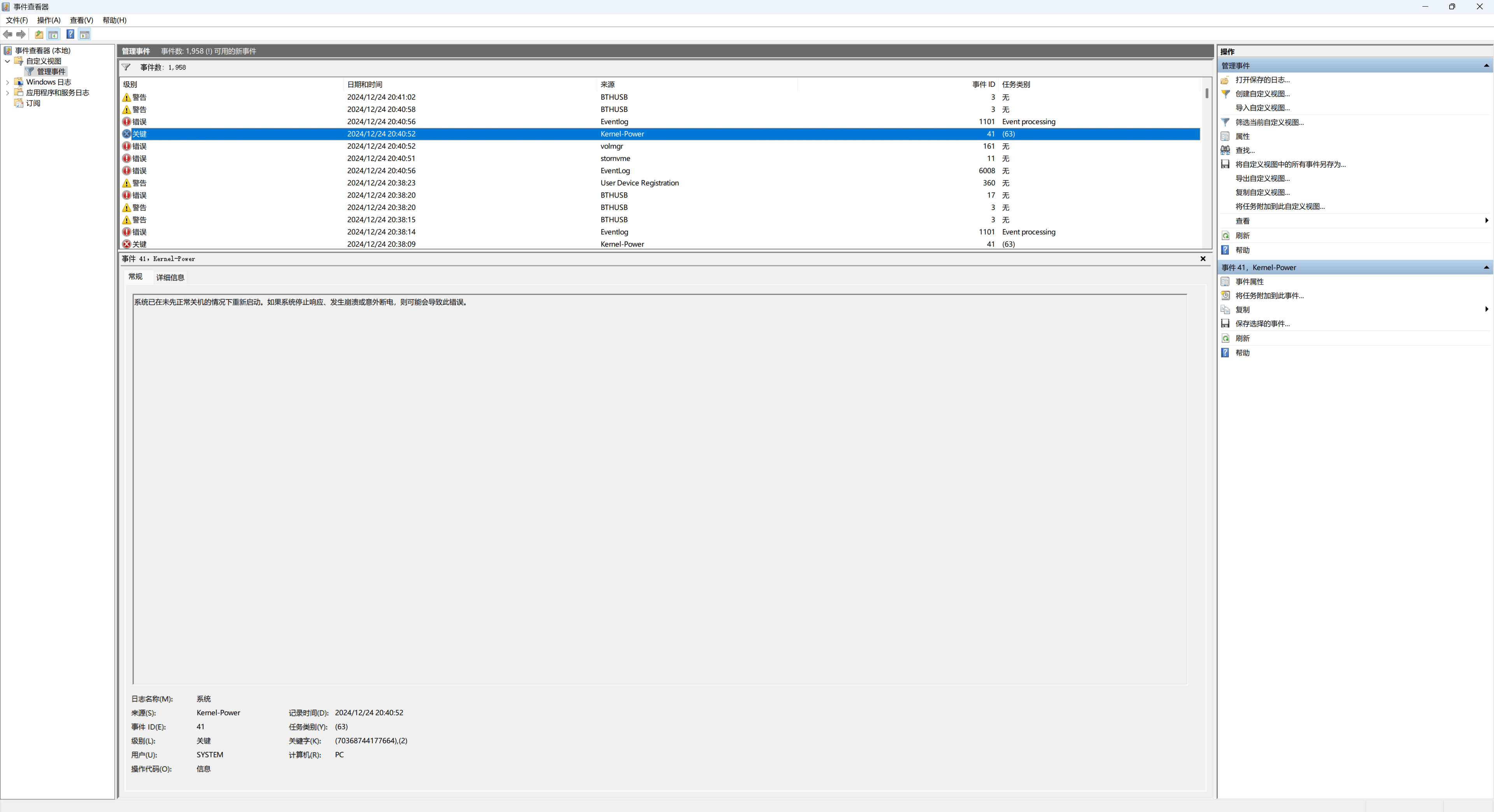Viewport: 1494px width, 812px height.
Task: Switch to the 详细信息 tab
Action: point(170,277)
